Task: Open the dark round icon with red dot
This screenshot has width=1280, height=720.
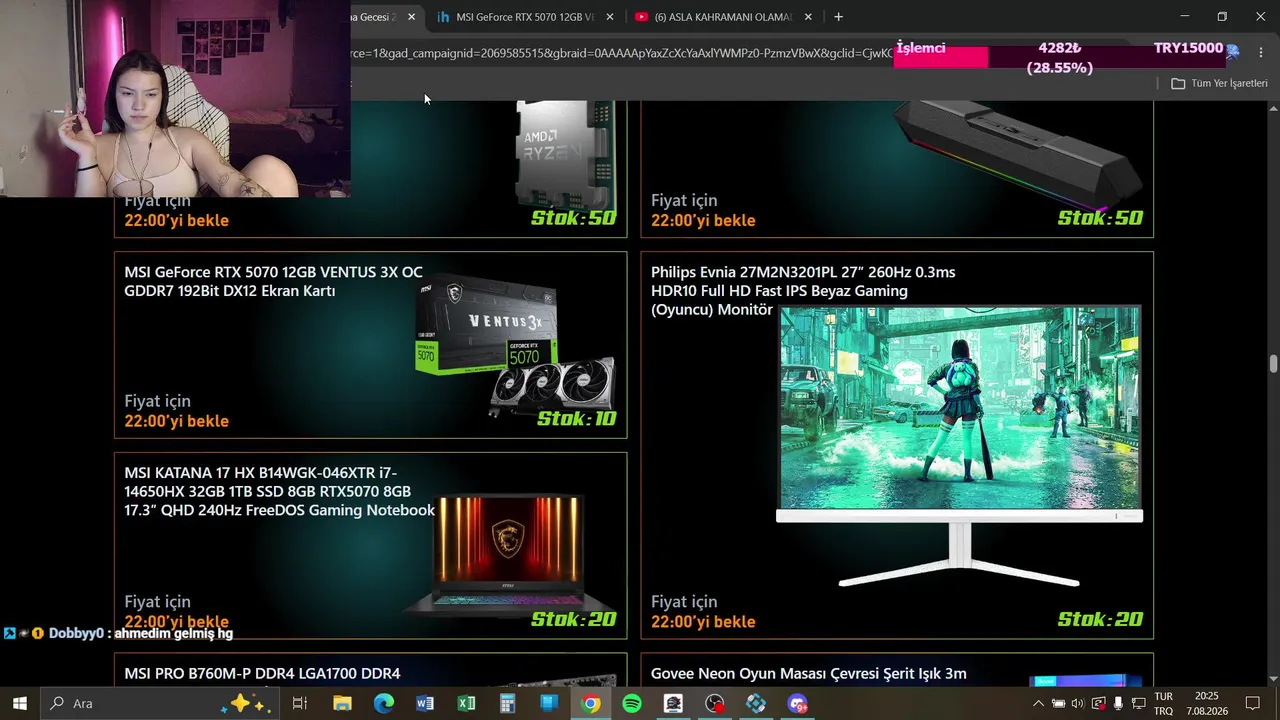Action: point(715,703)
